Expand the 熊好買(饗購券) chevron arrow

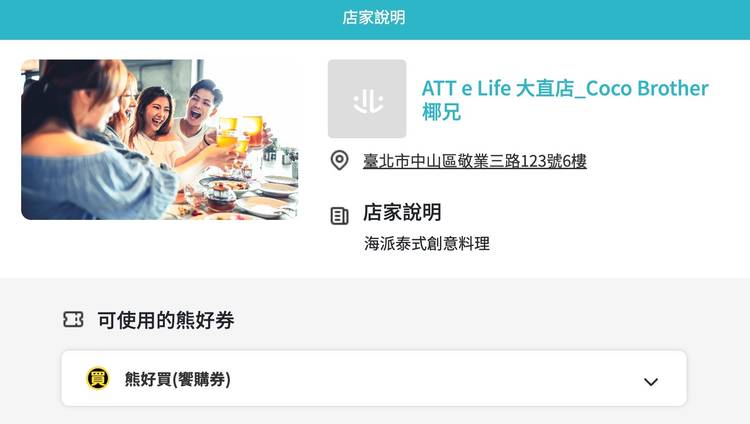(651, 381)
